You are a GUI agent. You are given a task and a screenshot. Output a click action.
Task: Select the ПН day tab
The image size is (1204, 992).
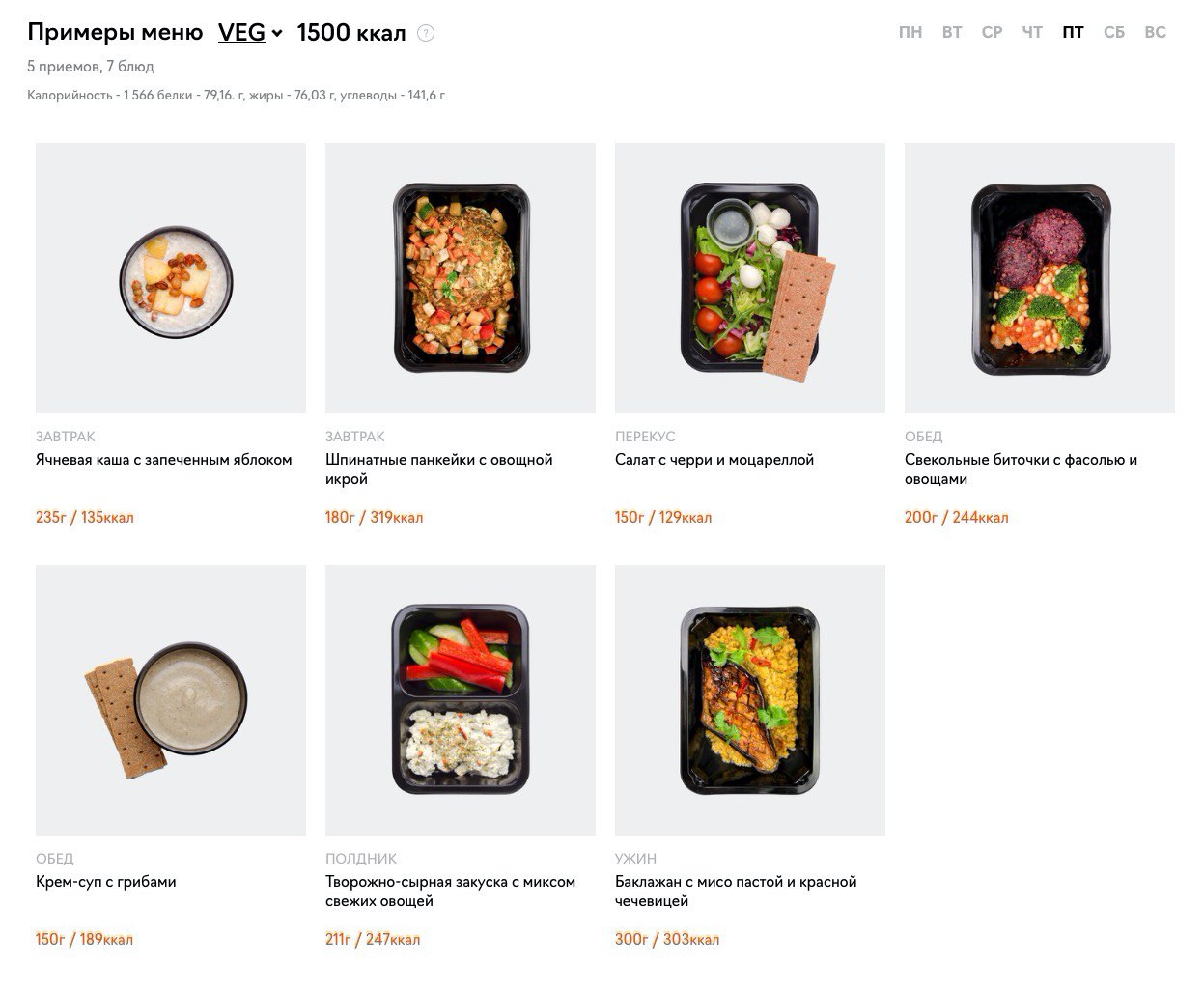click(910, 33)
